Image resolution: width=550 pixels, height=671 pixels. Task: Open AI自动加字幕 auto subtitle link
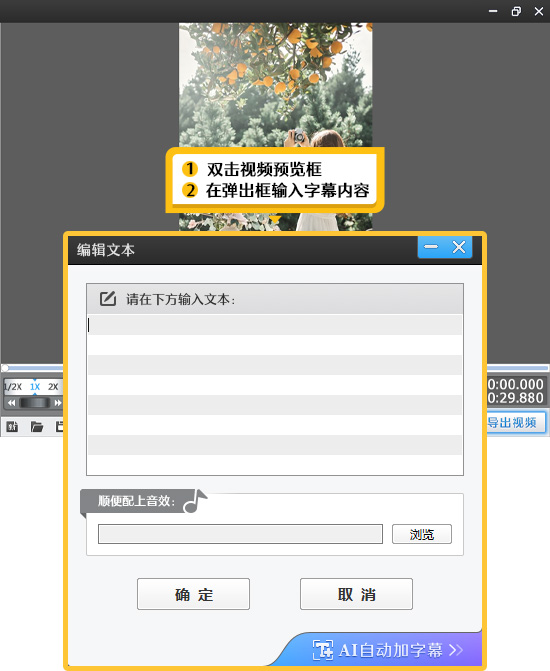pos(387,650)
